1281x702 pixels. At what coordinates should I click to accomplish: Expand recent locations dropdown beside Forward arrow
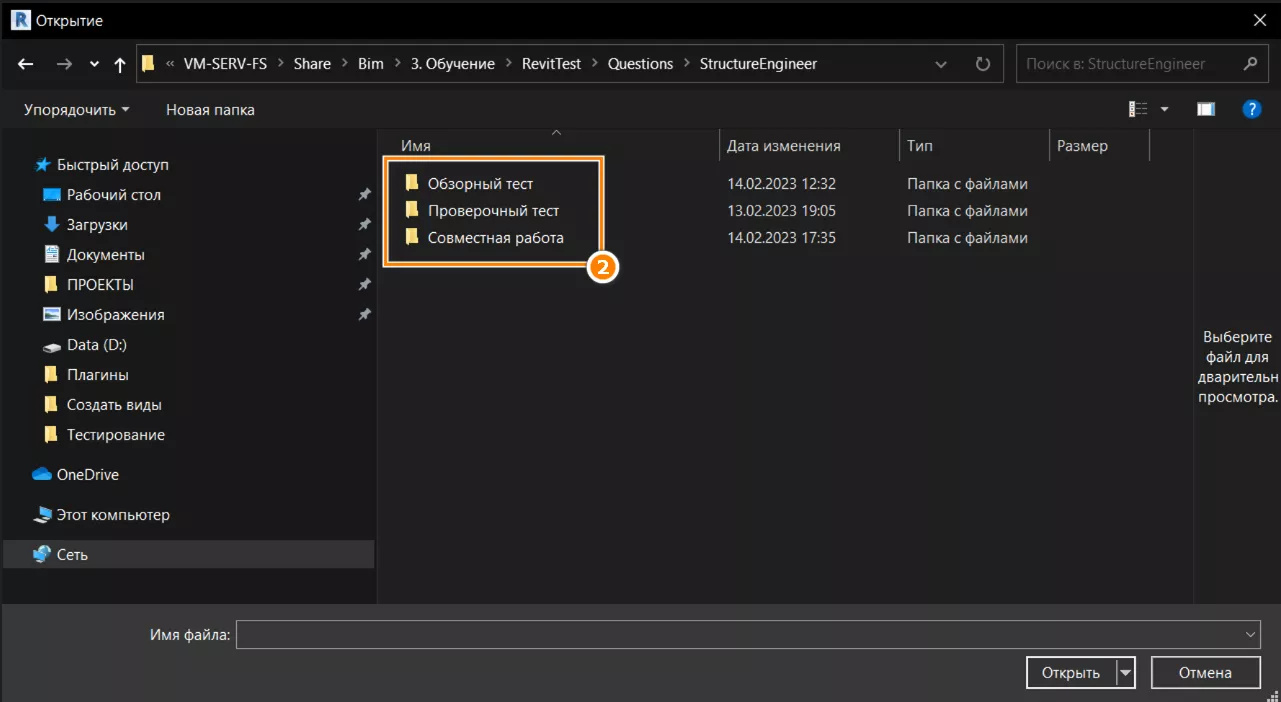(94, 64)
